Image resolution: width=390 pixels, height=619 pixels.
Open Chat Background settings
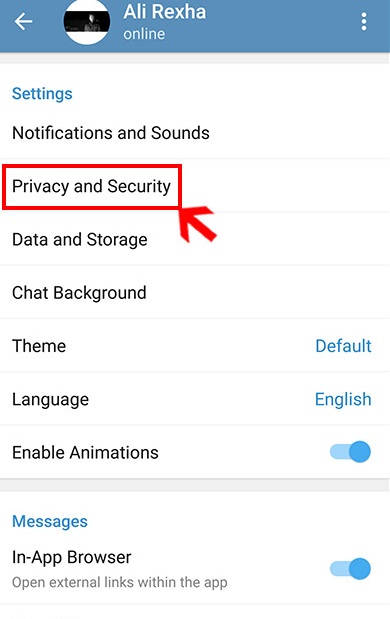(195, 293)
